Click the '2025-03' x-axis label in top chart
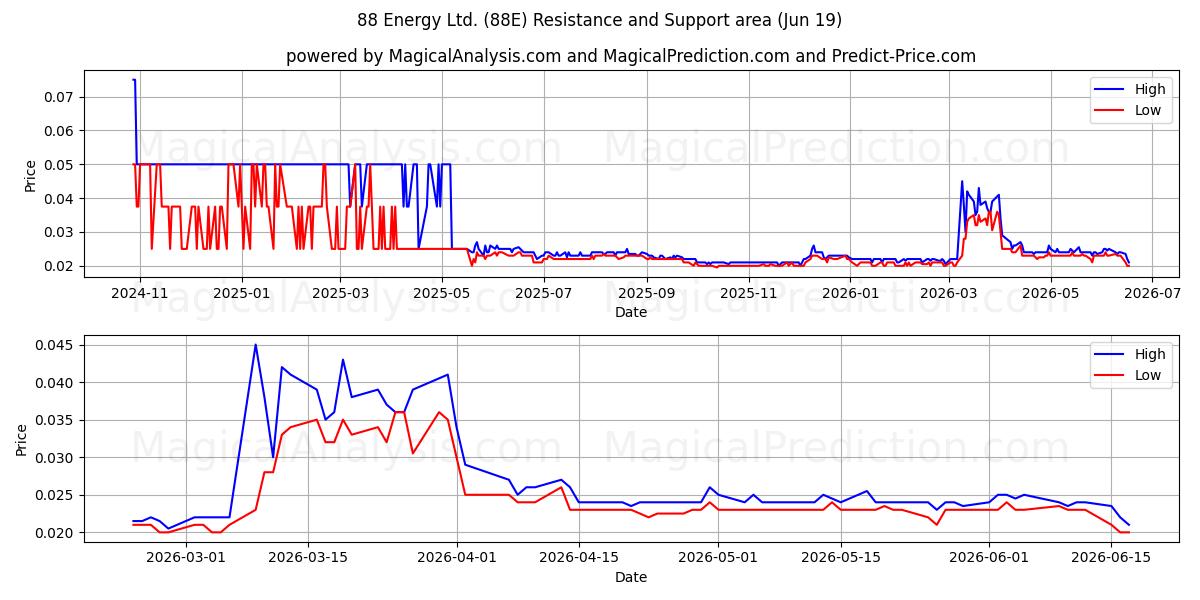1200x600 pixels. (x=340, y=293)
